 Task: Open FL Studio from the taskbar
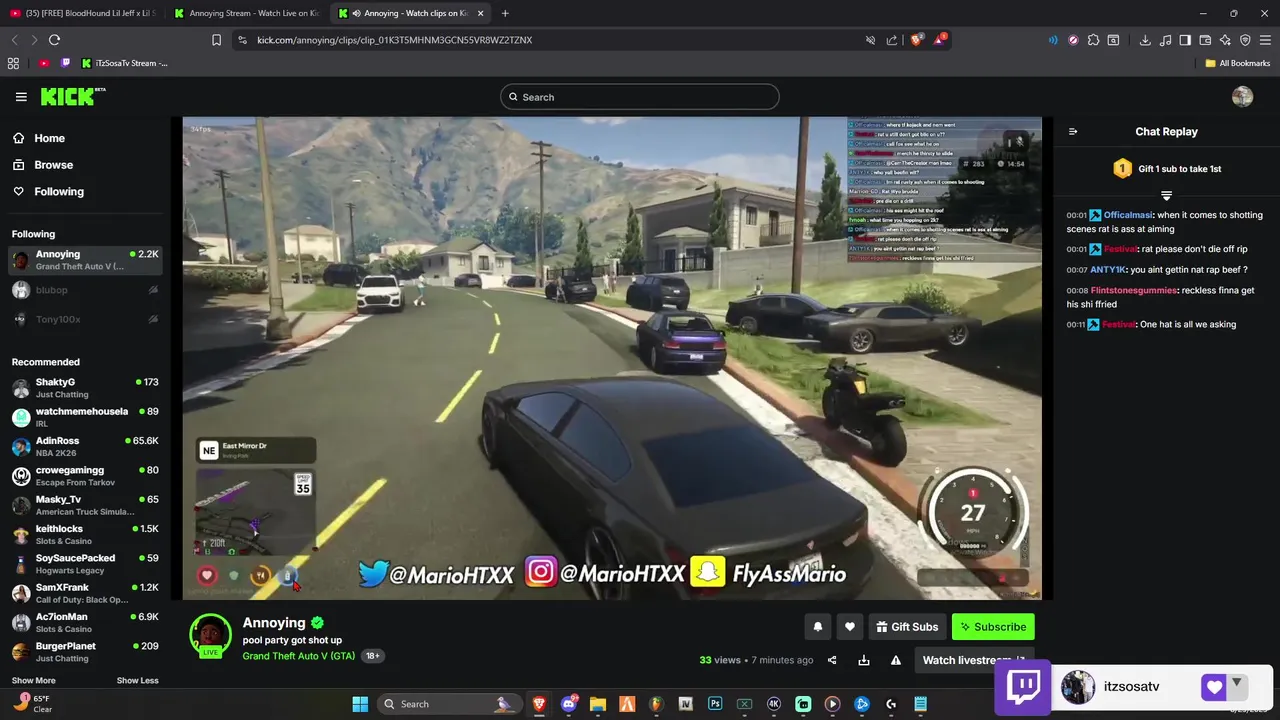[x=656, y=704]
